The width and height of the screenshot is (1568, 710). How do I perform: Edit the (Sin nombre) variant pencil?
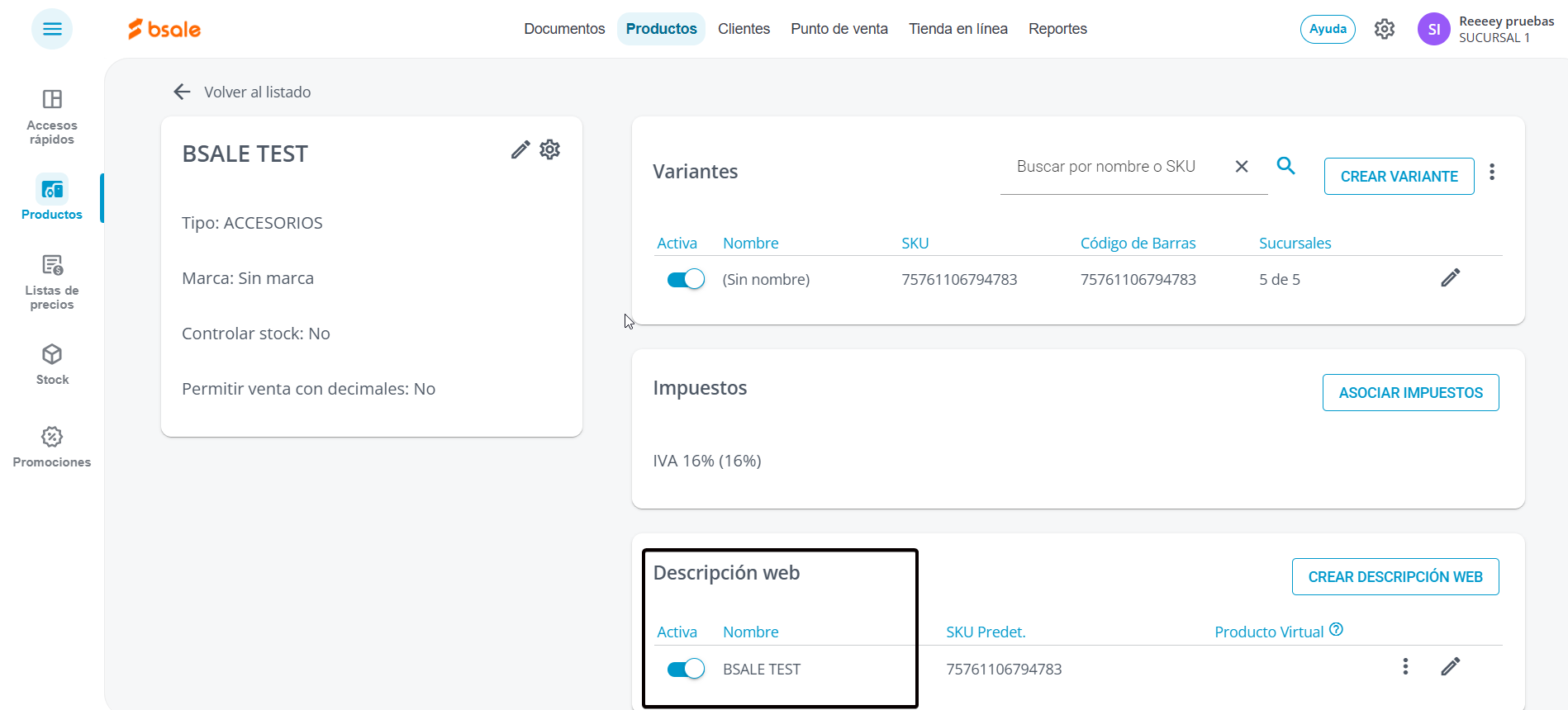[x=1451, y=277]
